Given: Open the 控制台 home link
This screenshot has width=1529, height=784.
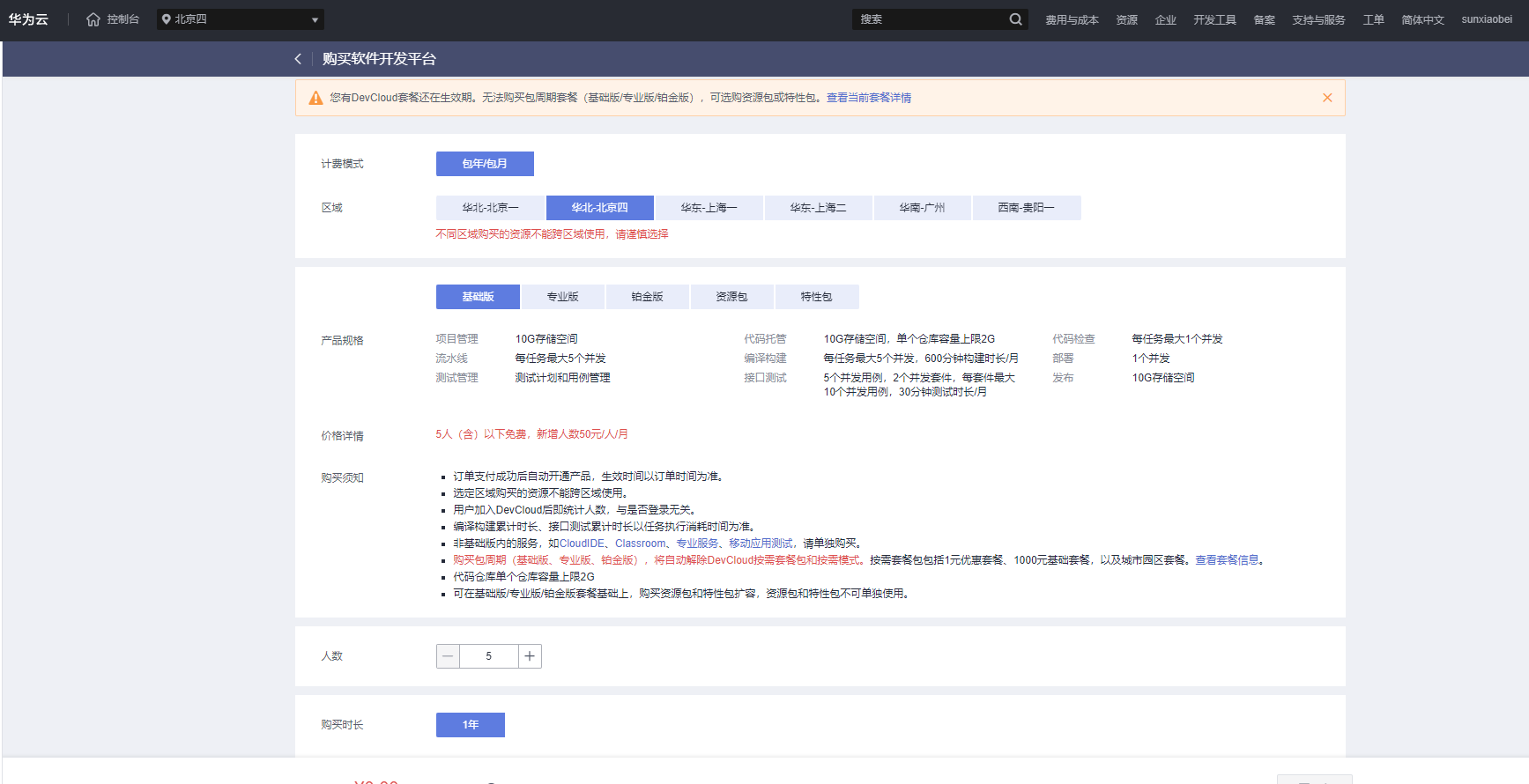Looking at the screenshot, I should (113, 19).
